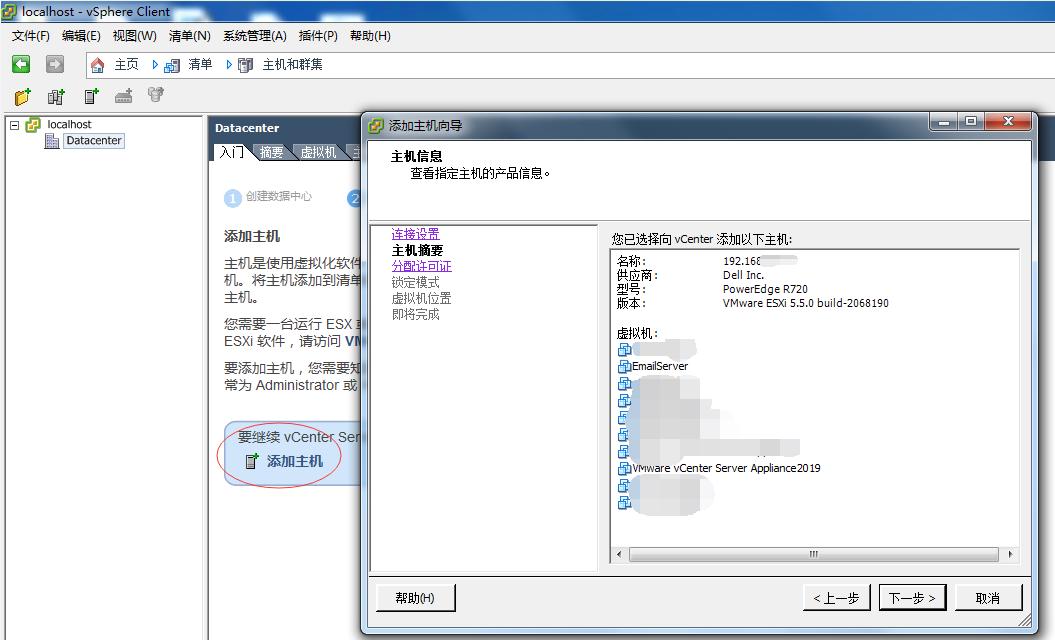
Task: Click the EmailServer virtual machine icon
Action: tap(623, 366)
